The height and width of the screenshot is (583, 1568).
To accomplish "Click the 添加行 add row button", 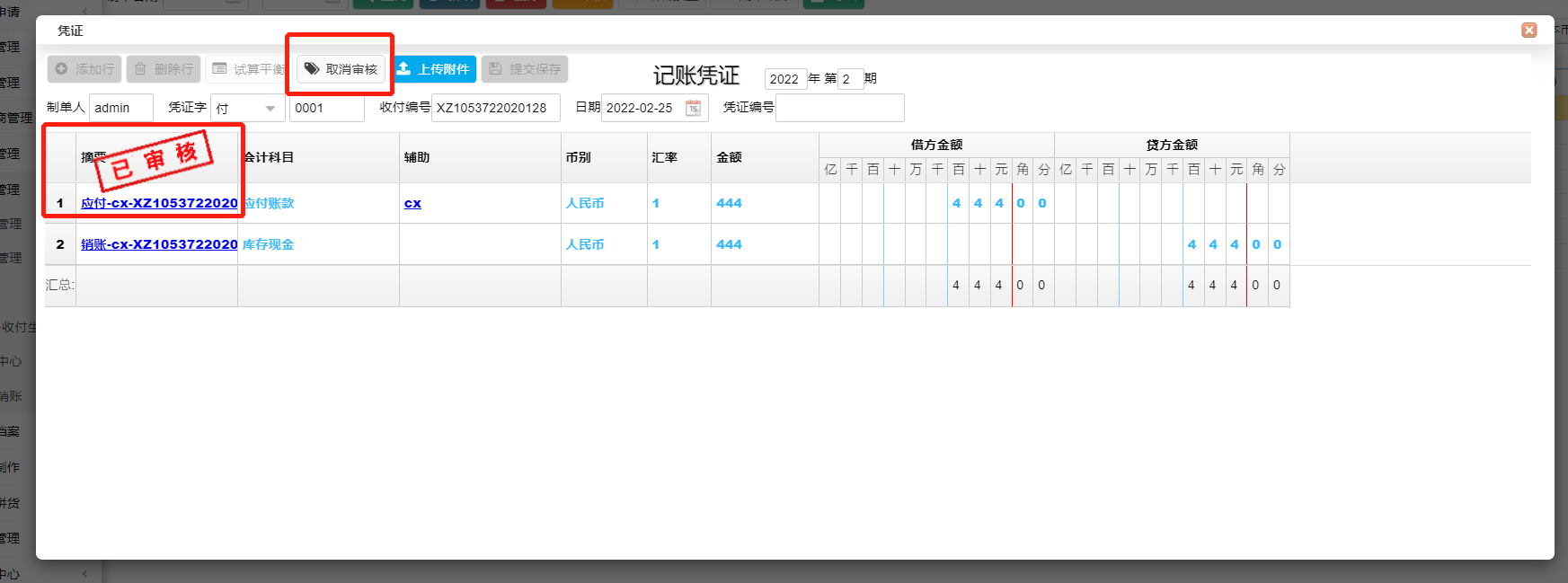I will click(84, 69).
